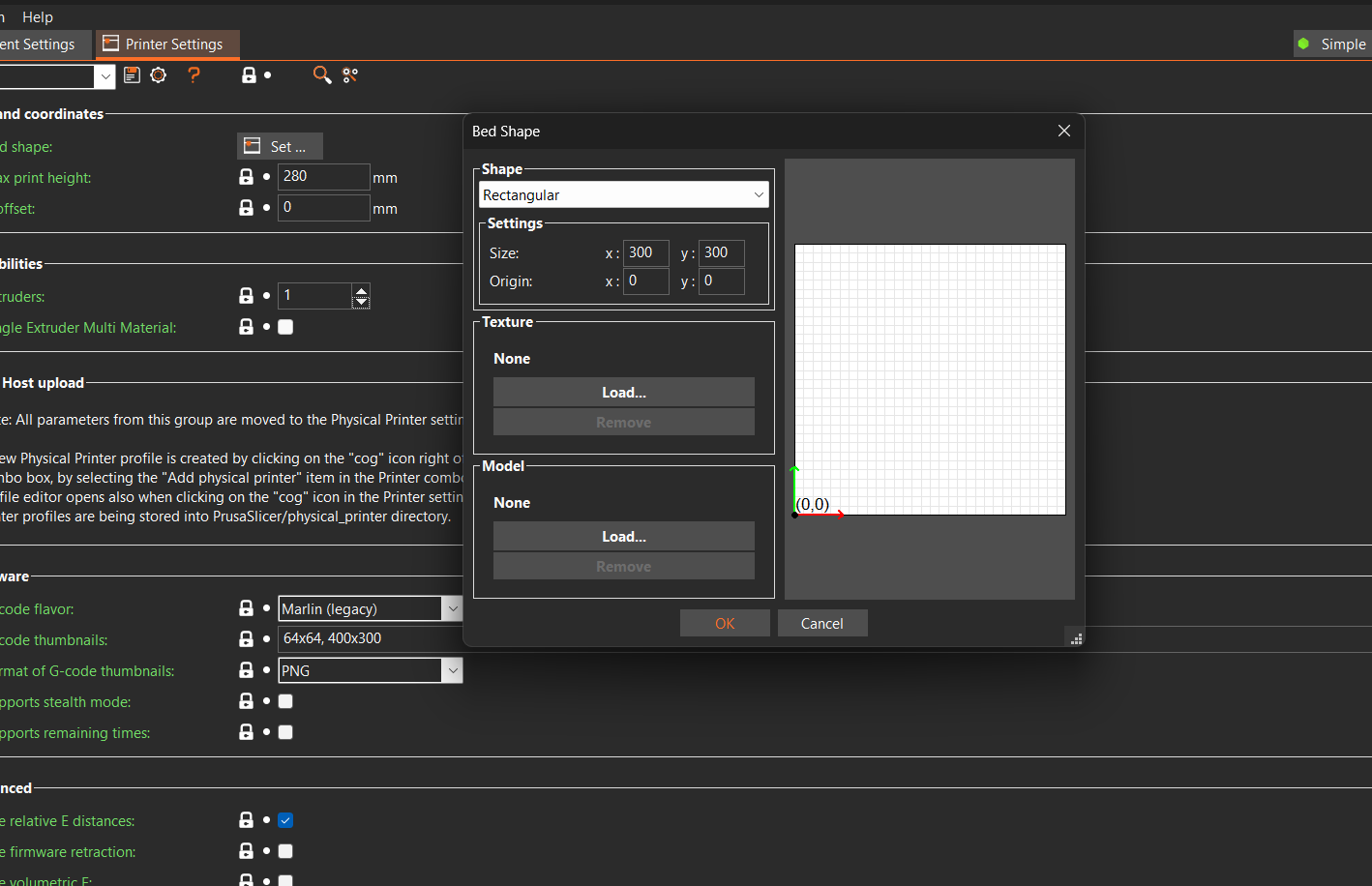This screenshot has width=1372, height=886.
Task: Confirm Bed Shape dialog with OK
Action: click(725, 623)
